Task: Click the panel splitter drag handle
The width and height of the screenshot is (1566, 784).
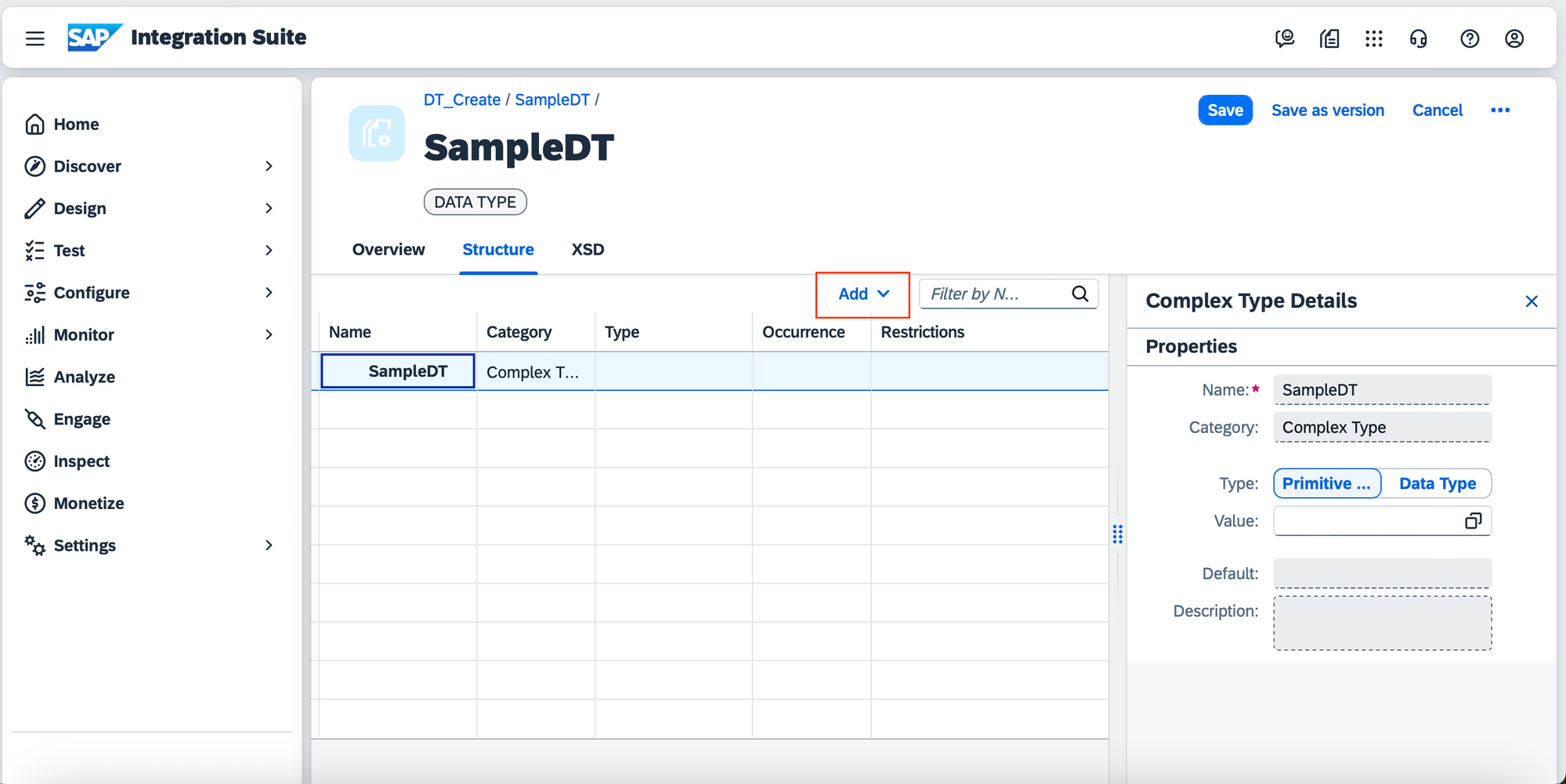Action: coord(1117,535)
